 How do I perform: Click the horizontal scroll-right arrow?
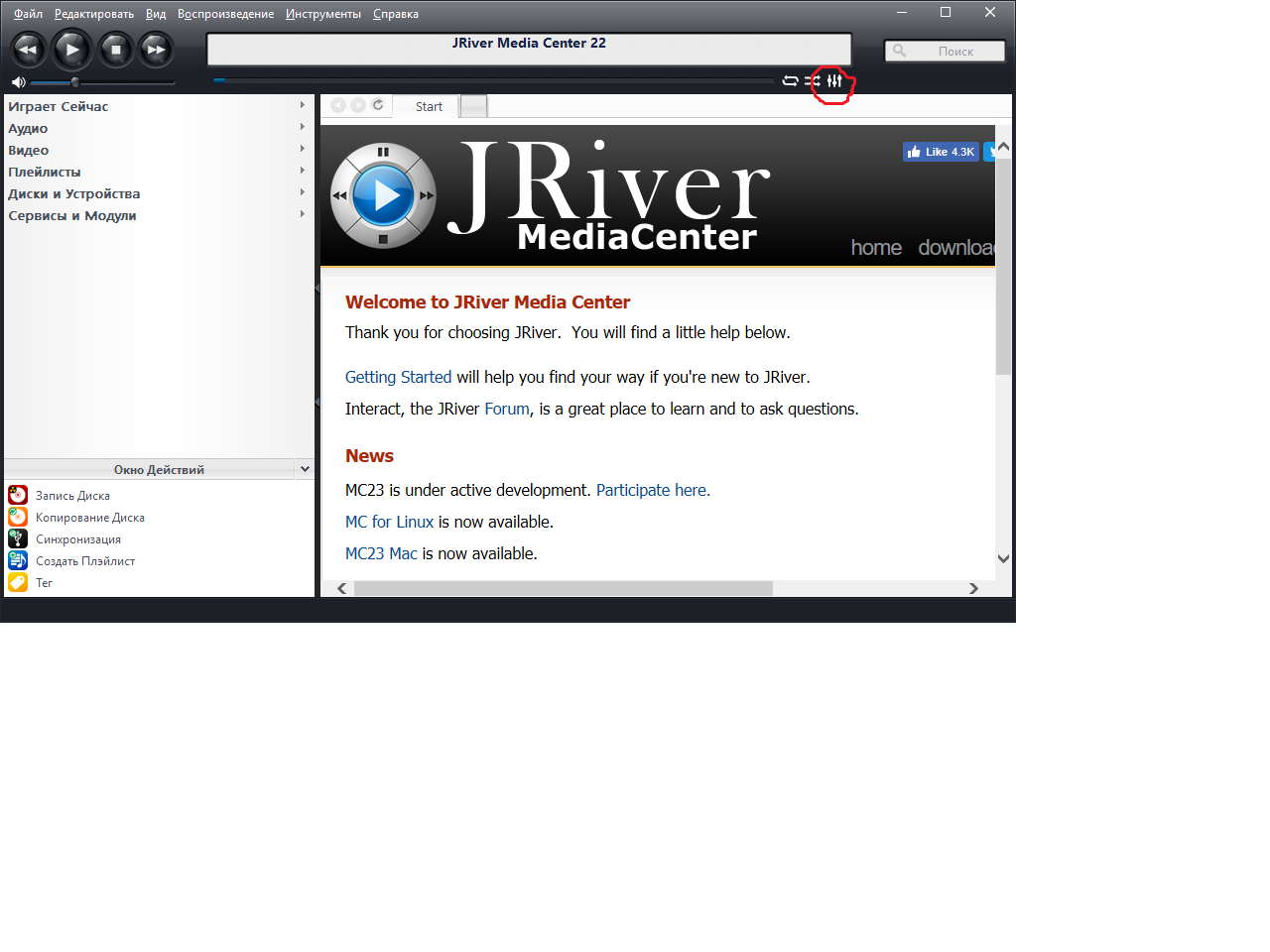pos(973,588)
